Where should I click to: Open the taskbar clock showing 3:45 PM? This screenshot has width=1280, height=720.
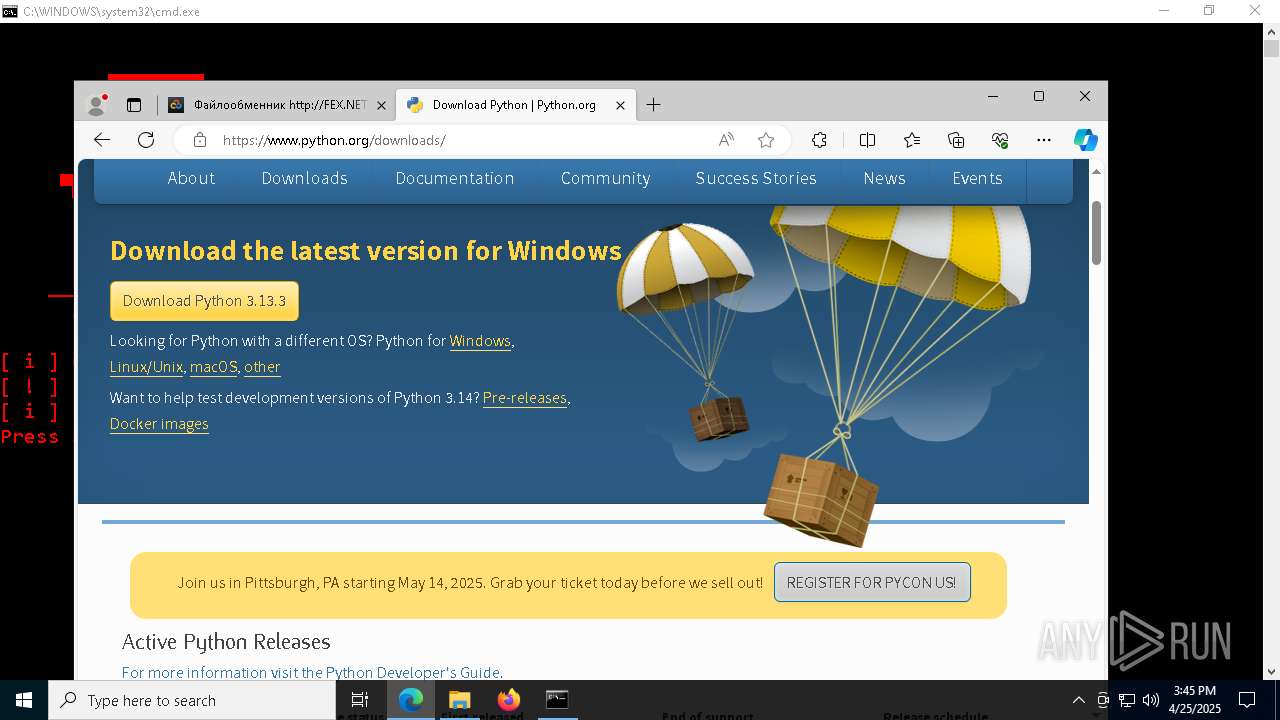[1195, 700]
